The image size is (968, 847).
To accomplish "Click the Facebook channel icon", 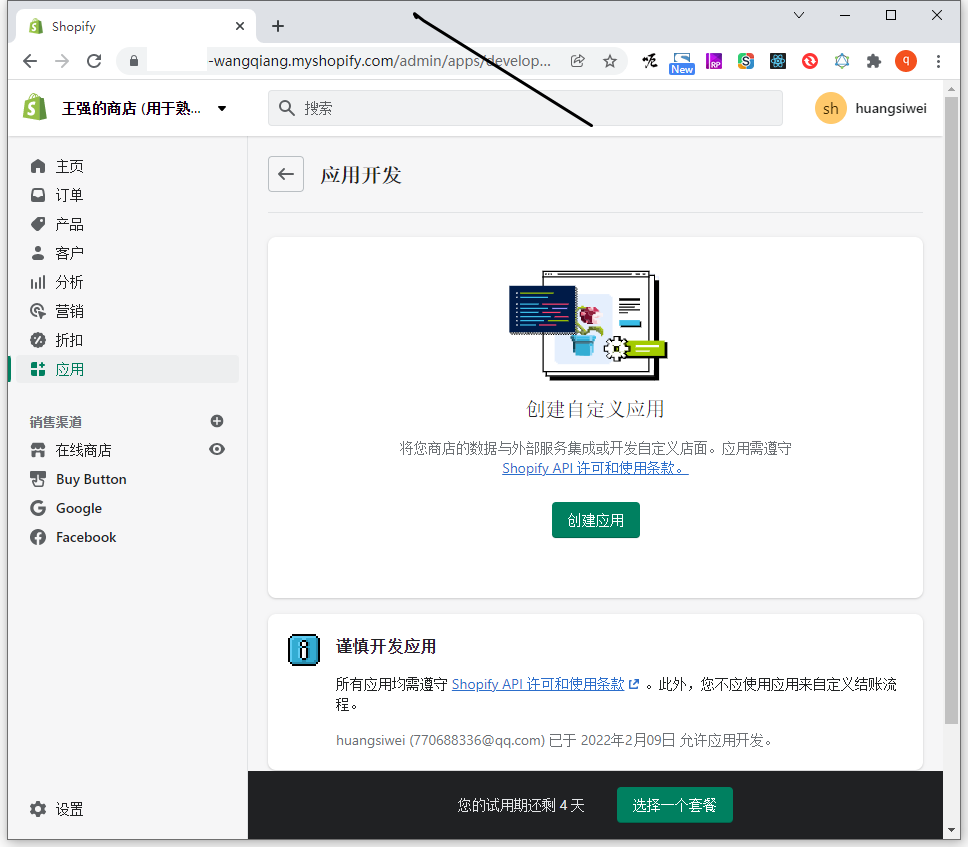I will coord(38,537).
